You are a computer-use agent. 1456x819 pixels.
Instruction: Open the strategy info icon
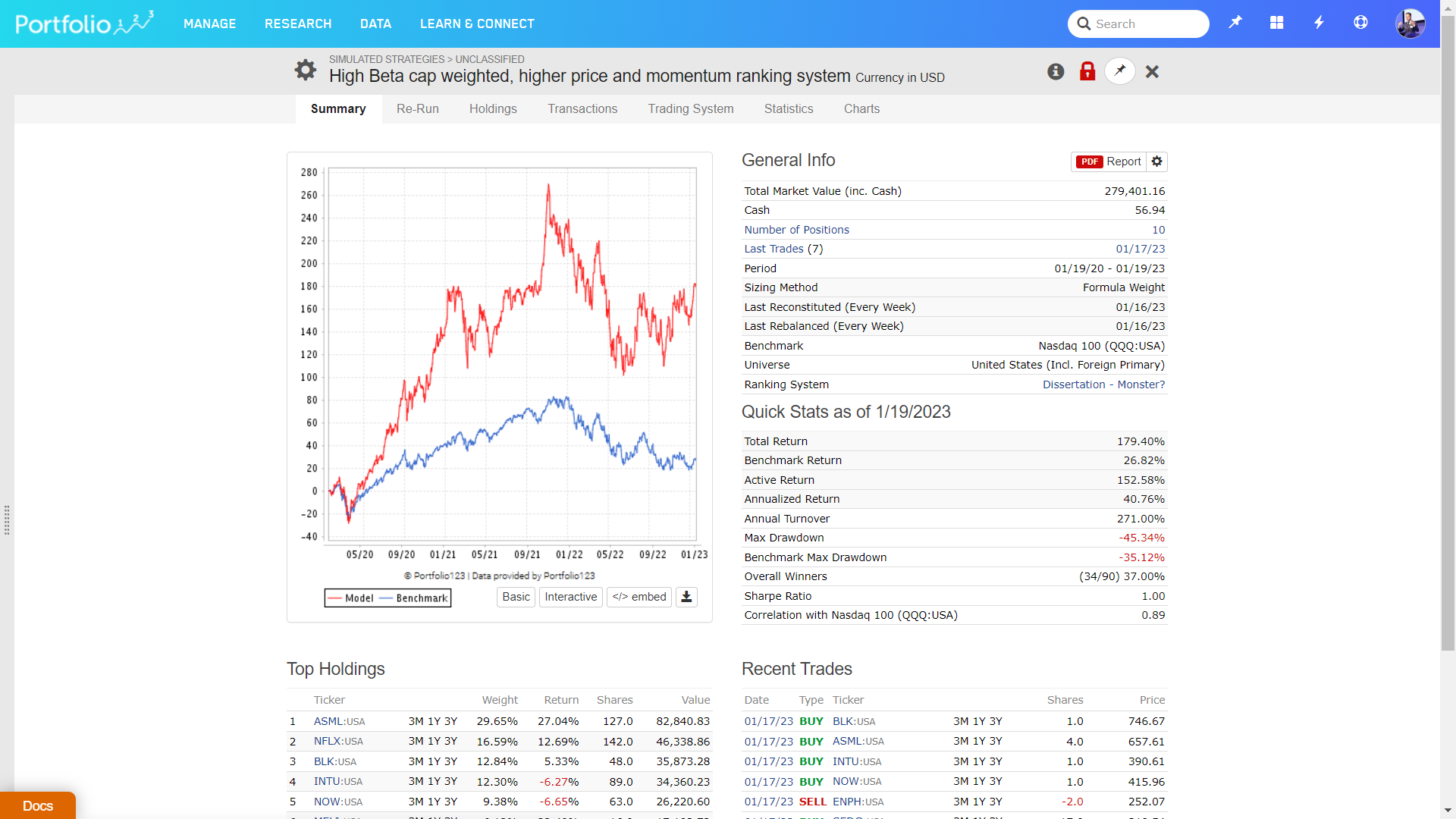(1056, 71)
